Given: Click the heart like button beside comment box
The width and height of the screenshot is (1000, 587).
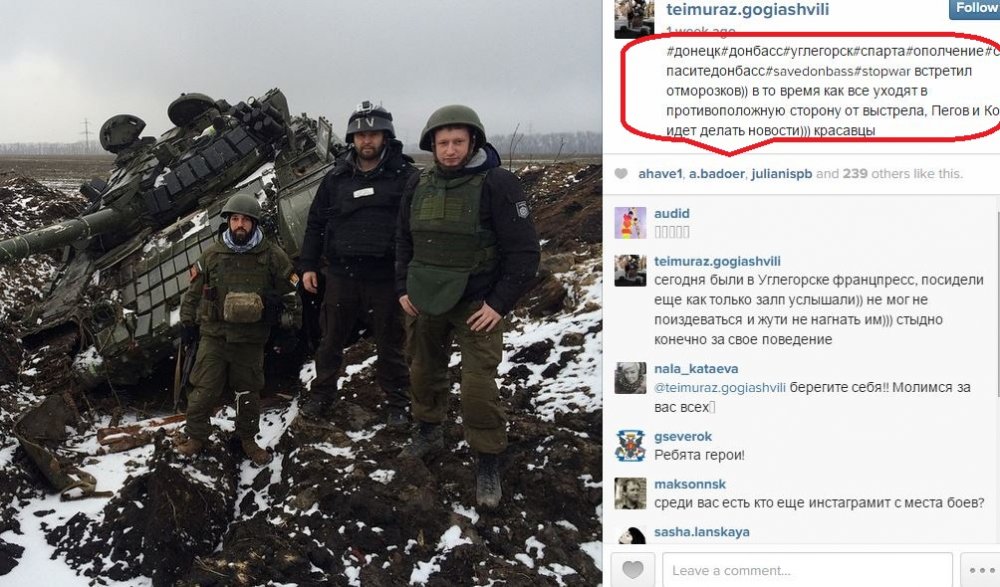Looking at the screenshot, I should click(x=633, y=570).
